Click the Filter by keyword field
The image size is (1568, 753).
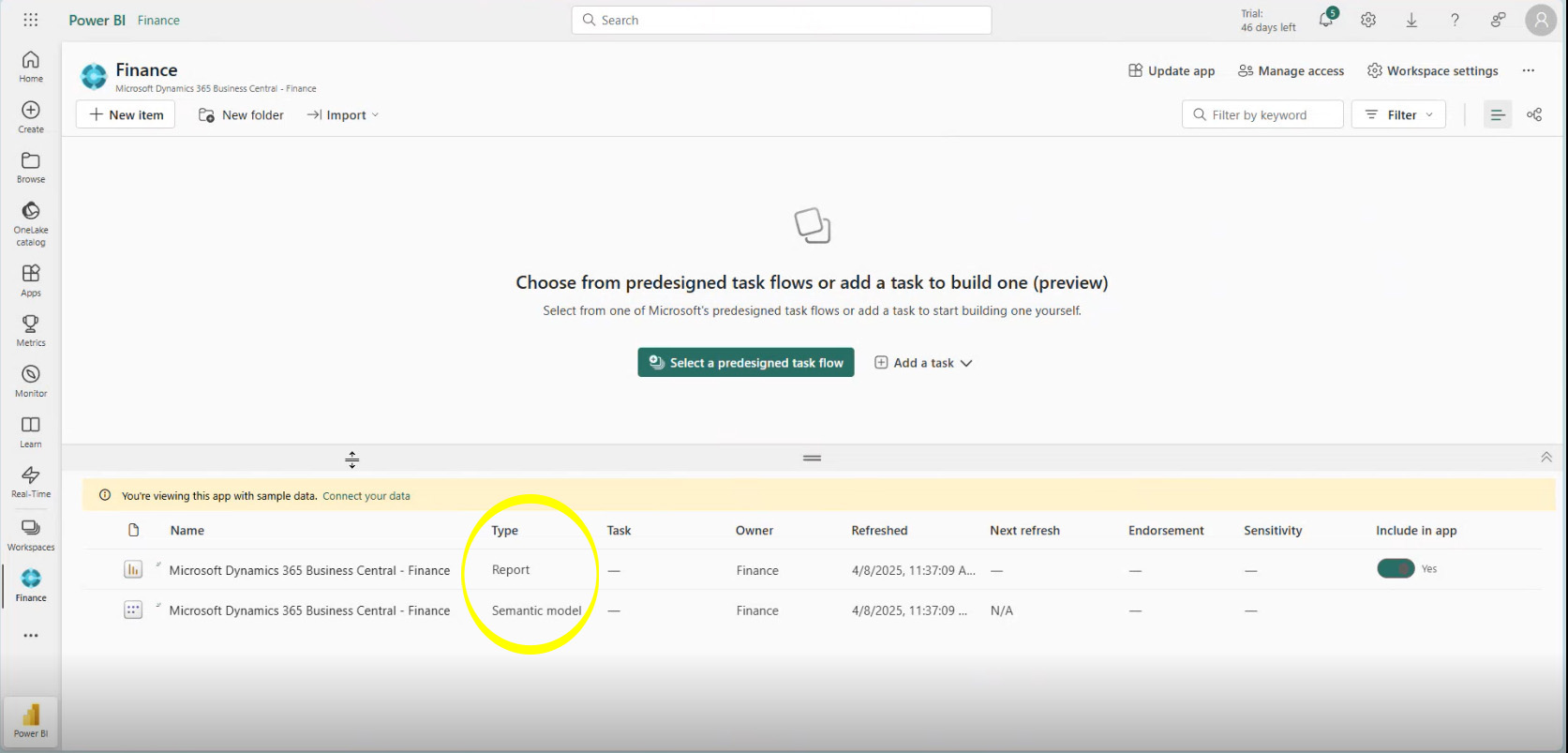[1262, 114]
